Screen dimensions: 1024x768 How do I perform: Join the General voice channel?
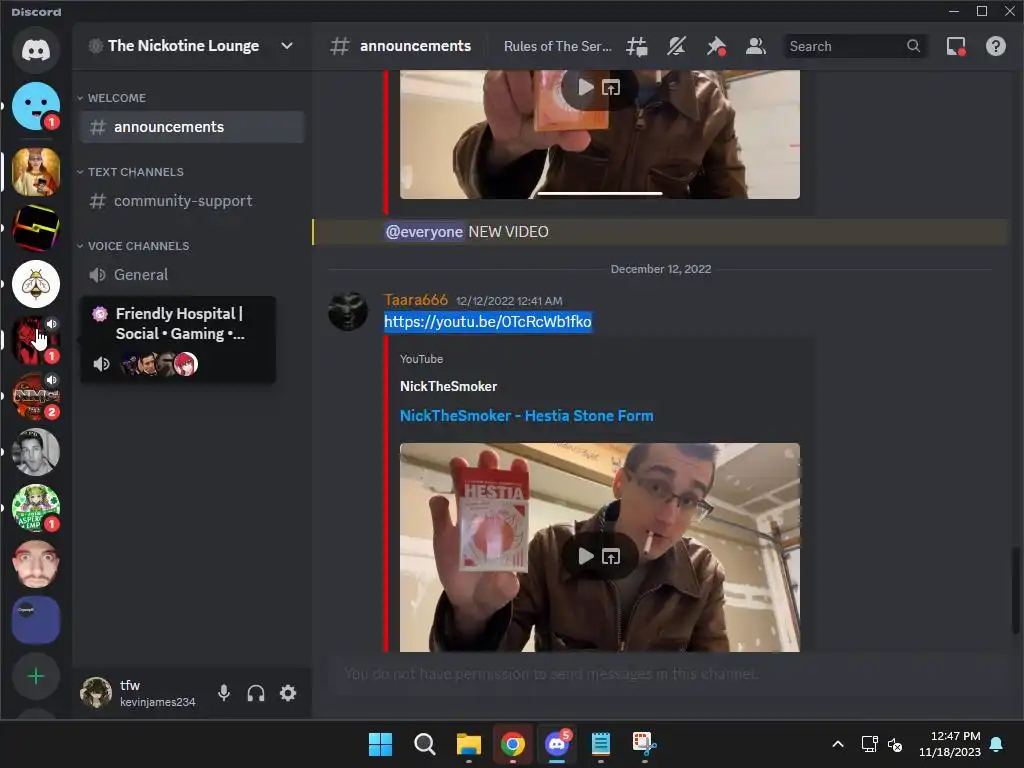click(x=192, y=274)
